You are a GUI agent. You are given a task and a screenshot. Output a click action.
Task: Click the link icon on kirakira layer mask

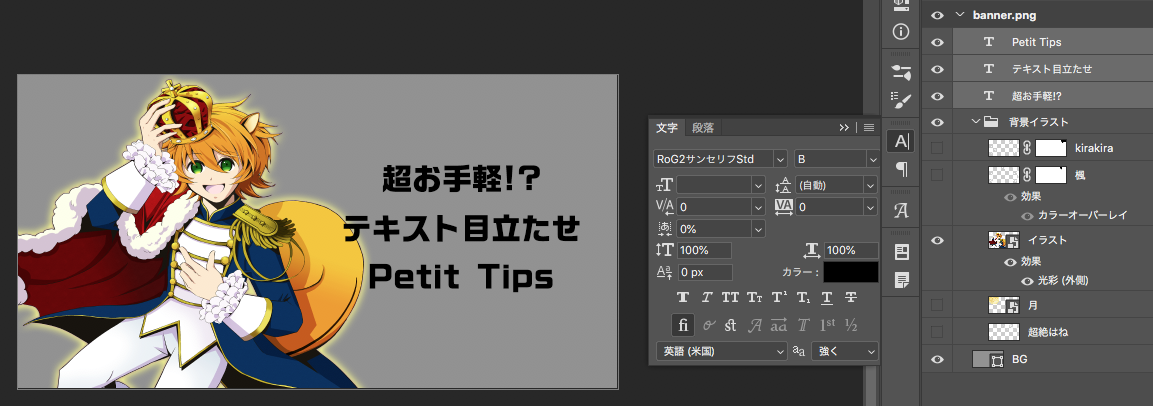tap(1027, 148)
